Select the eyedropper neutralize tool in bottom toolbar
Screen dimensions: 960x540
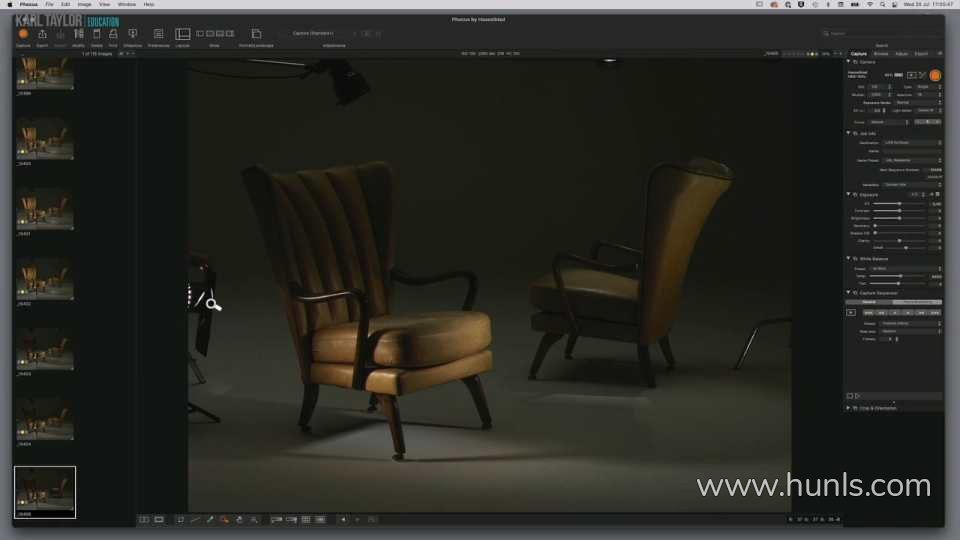210,519
